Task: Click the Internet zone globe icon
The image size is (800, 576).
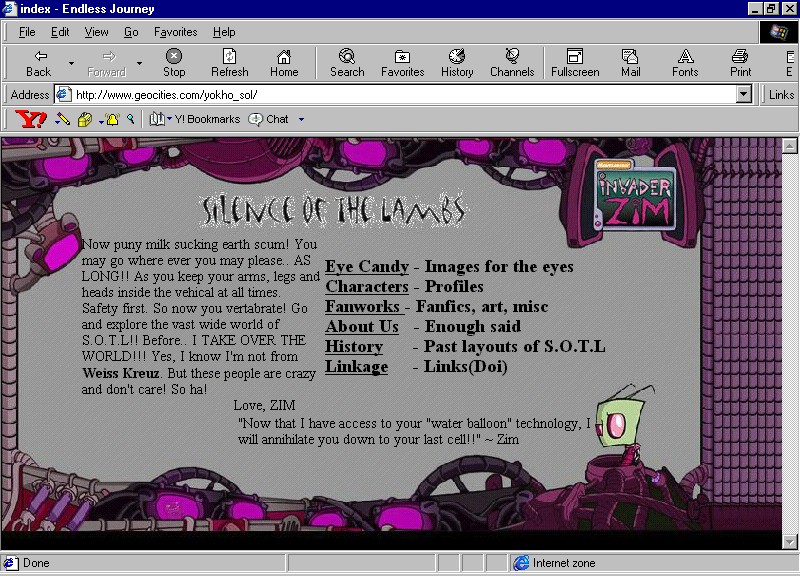Action: pyautogui.click(x=521, y=563)
